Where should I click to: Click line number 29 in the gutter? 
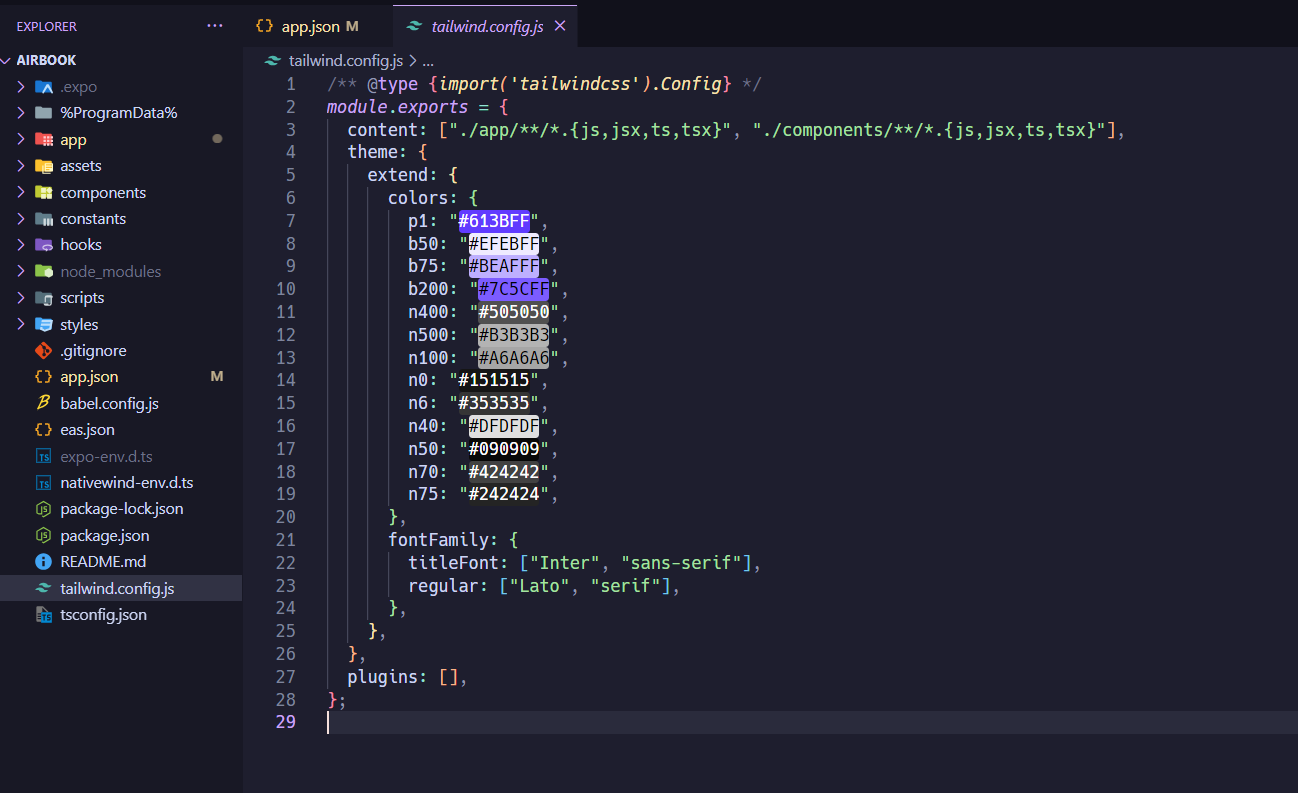pos(286,723)
